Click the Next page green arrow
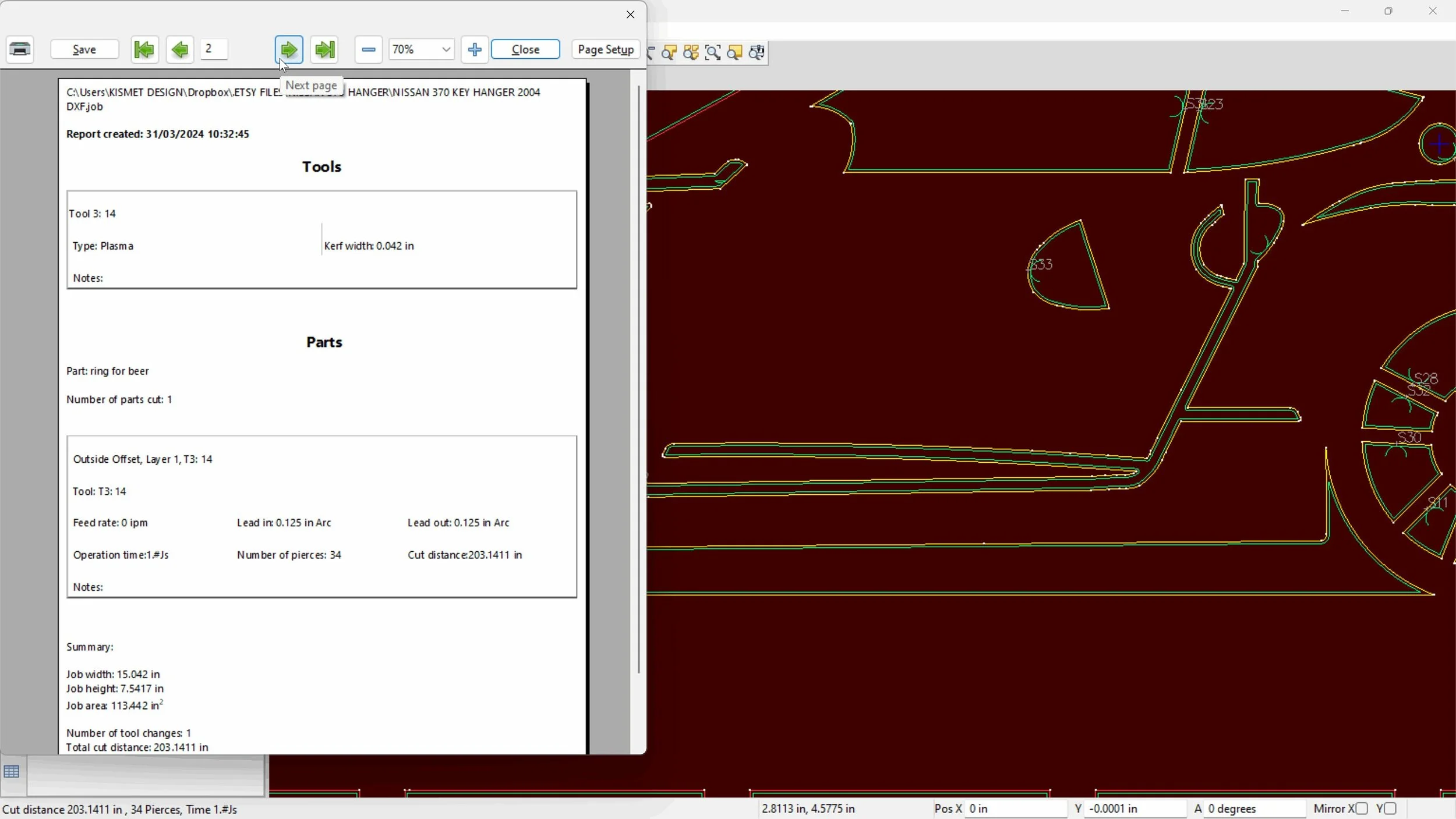 tap(289, 49)
